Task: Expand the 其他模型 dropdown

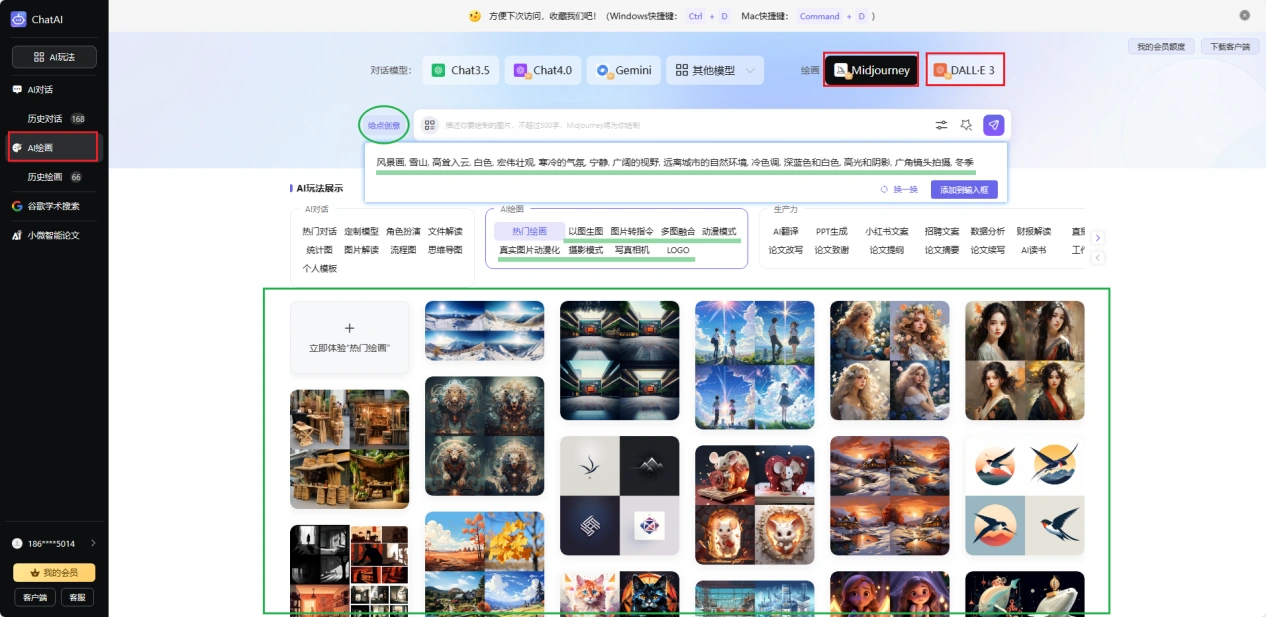Action: point(715,70)
